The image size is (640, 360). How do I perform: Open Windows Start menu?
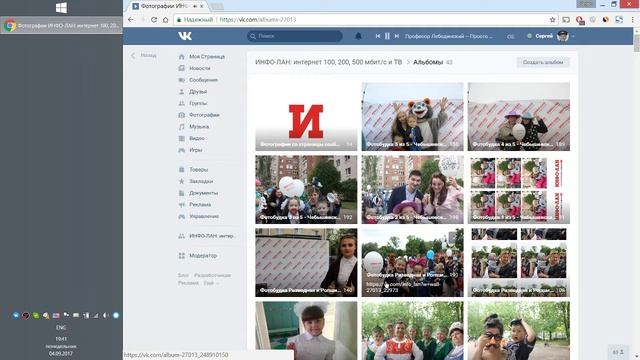coord(61,8)
